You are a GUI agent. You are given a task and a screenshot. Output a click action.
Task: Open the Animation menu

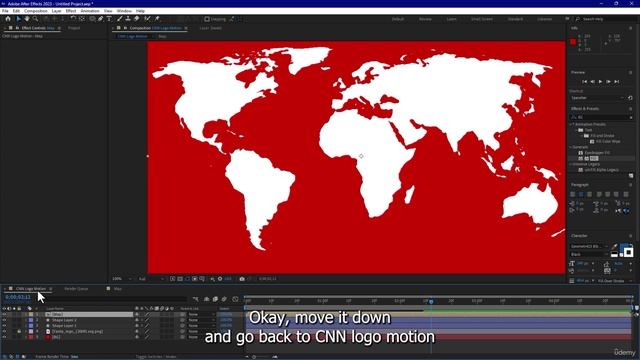click(x=90, y=11)
